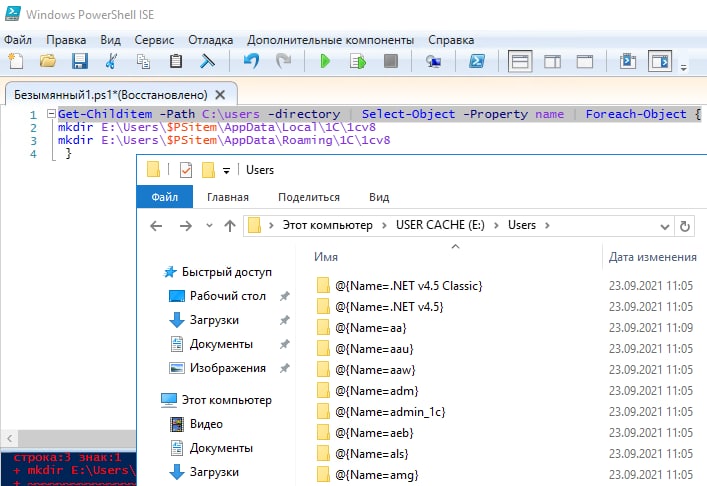Open the toolbar overflow options arrow
This screenshot has height=486, width=707.
point(684,67)
